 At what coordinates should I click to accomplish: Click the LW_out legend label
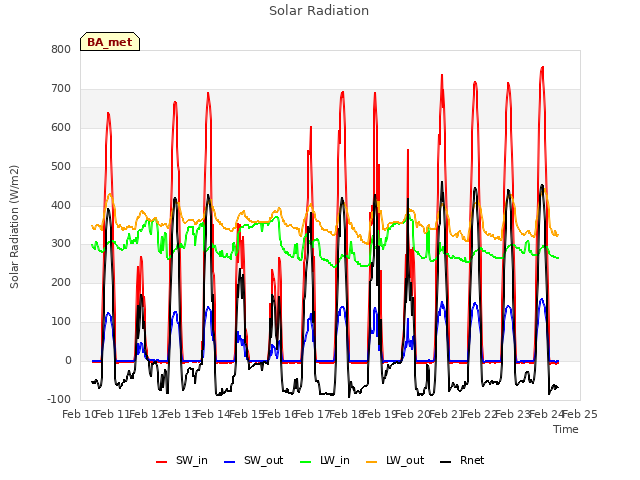(405, 460)
